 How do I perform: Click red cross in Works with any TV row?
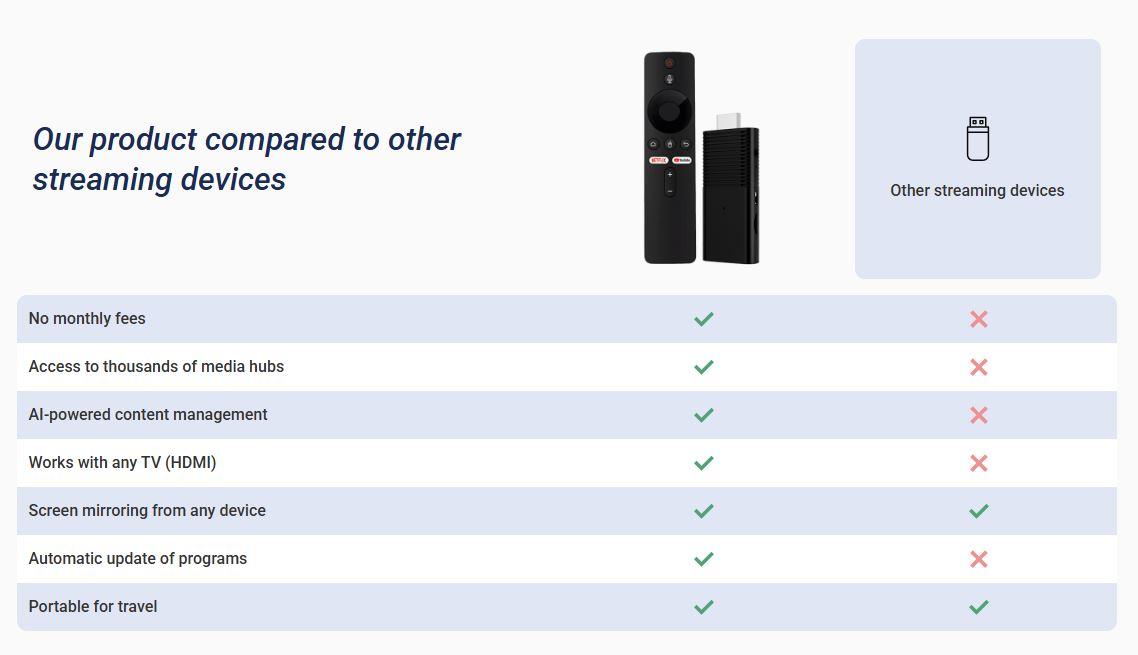(x=978, y=463)
